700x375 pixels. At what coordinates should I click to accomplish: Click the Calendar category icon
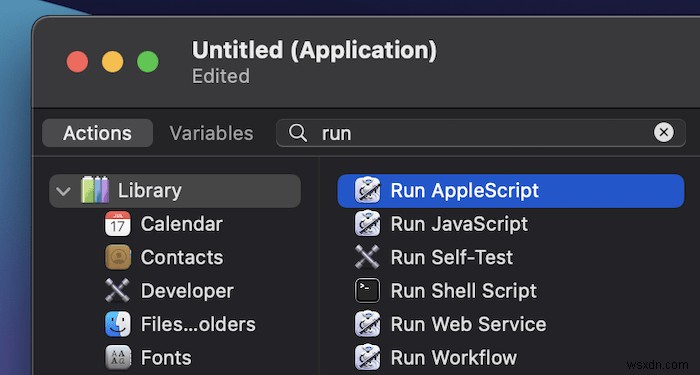118,224
